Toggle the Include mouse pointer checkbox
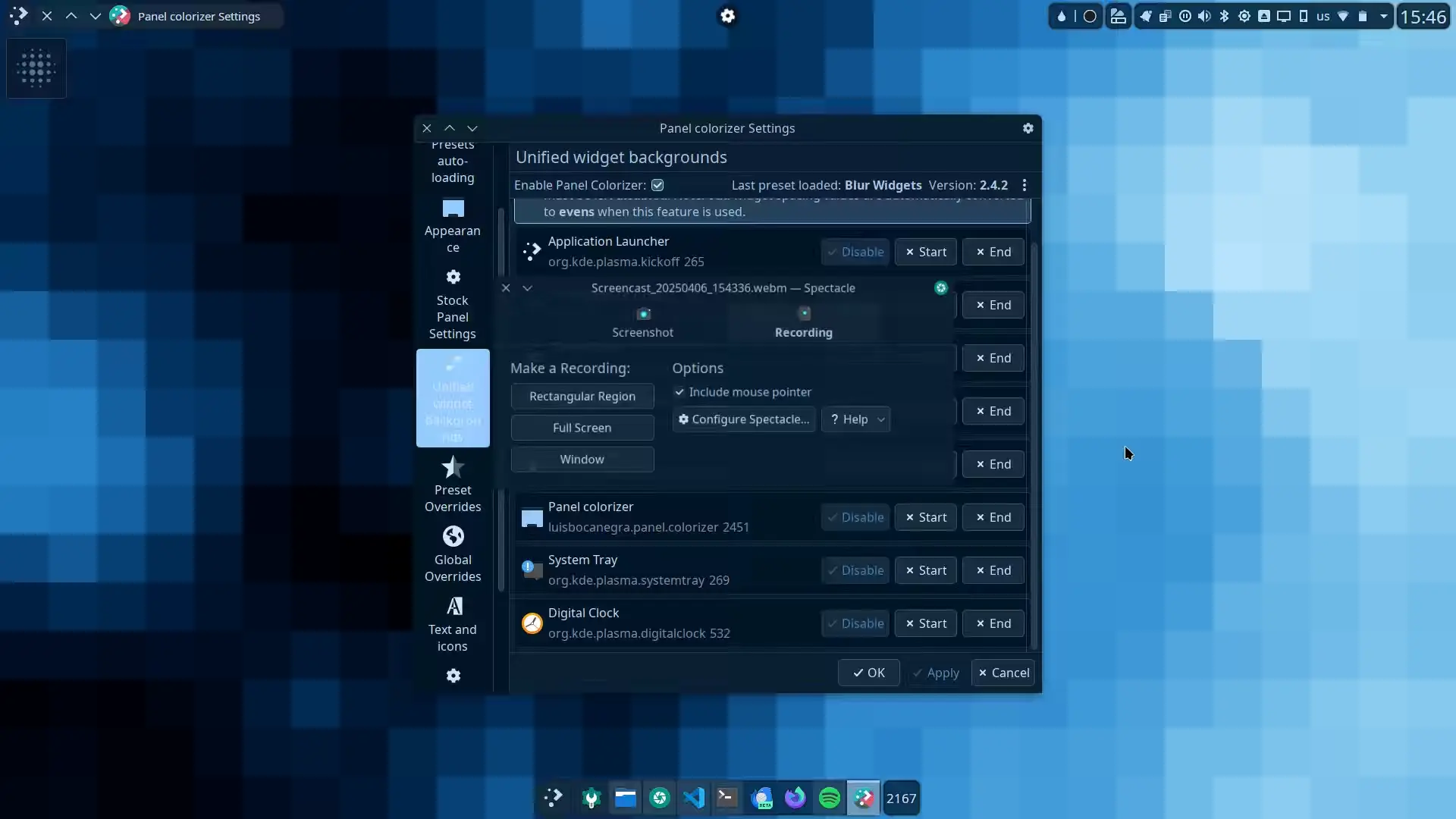The height and width of the screenshot is (819, 1456). tap(680, 392)
